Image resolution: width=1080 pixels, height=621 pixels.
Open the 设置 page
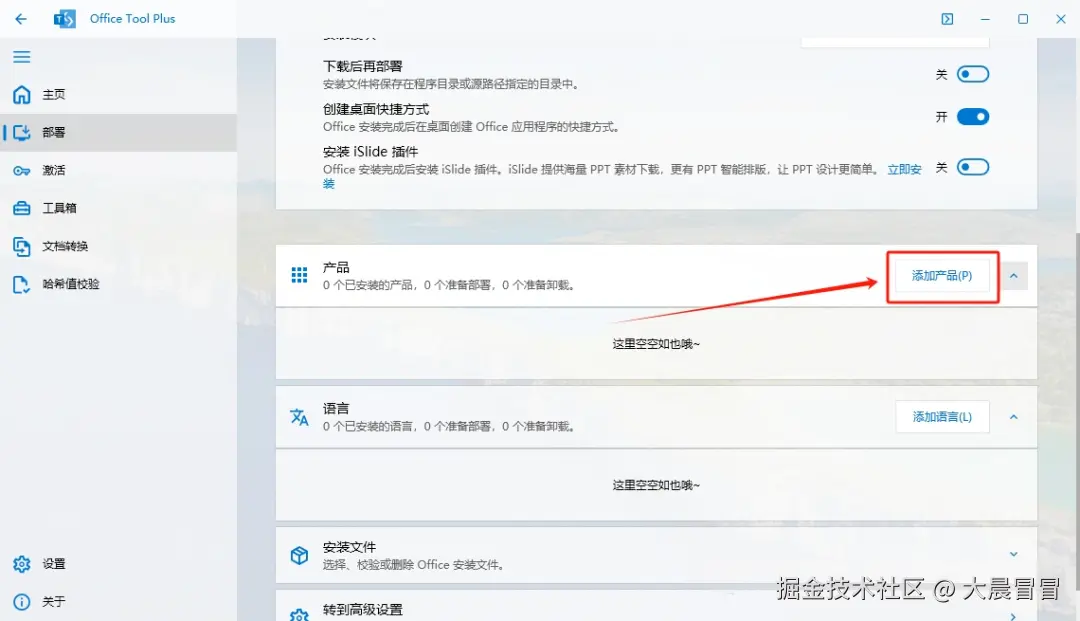coord(118,564)
